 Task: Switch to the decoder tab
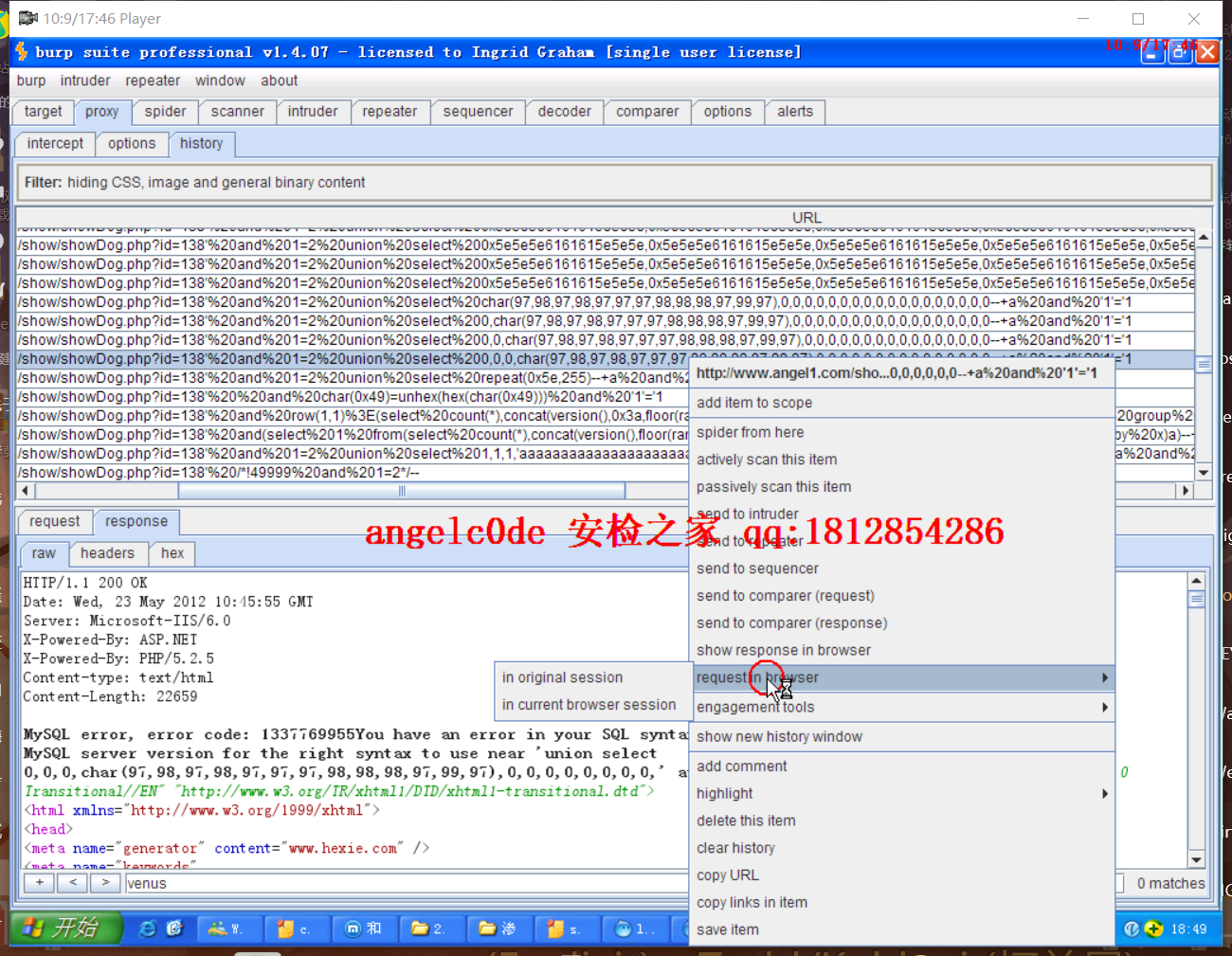pyautogui.click(x=565, y=112)
